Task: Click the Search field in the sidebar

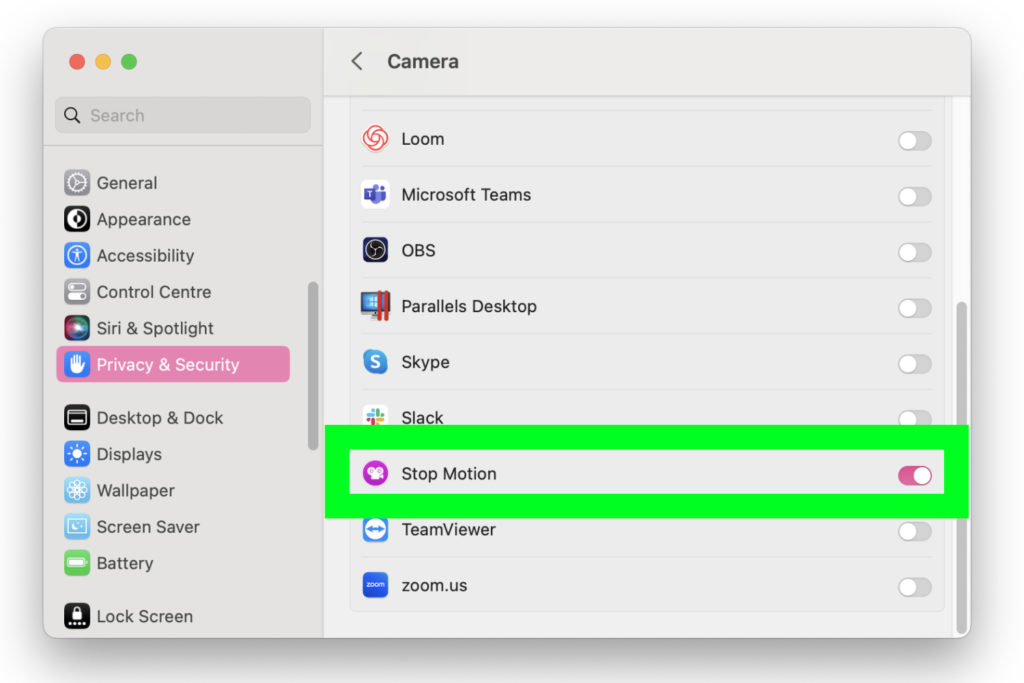Action: click(182, 115)
